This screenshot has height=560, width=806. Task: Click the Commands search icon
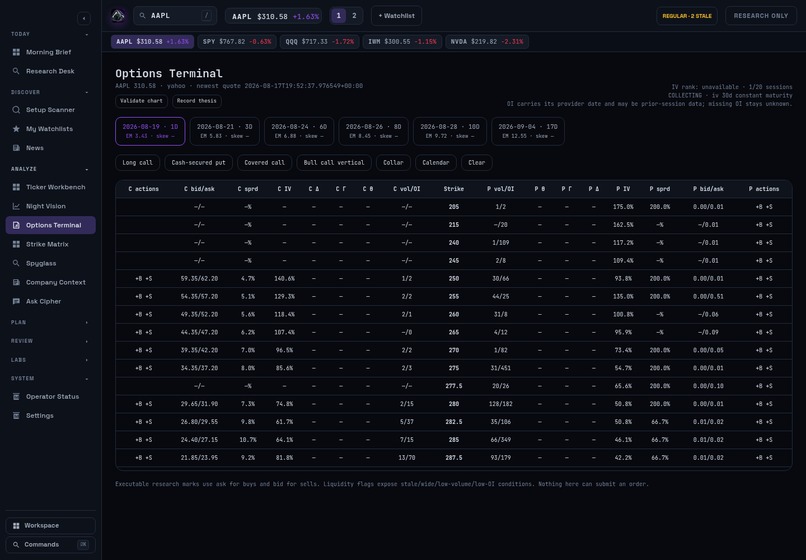(x=16, y=545)
